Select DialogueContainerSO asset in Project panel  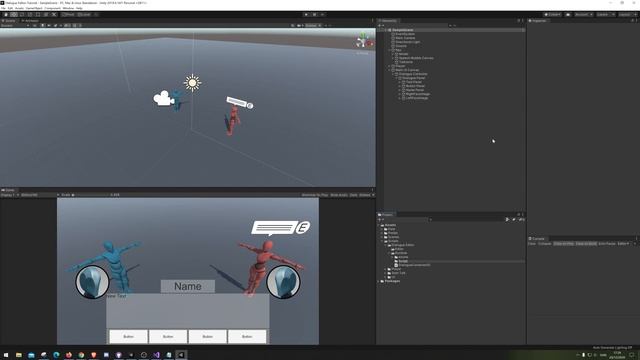[x=414, y=265]
